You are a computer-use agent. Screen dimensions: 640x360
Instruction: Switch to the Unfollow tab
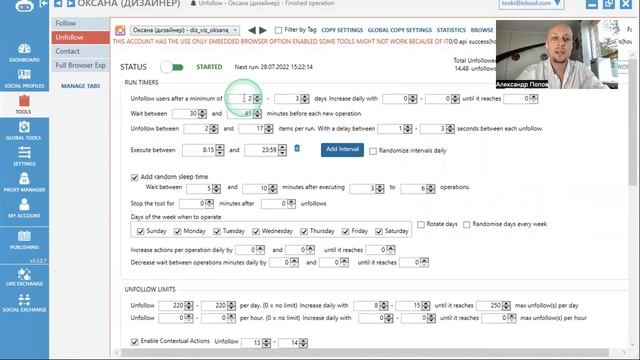tap(80, 37)
